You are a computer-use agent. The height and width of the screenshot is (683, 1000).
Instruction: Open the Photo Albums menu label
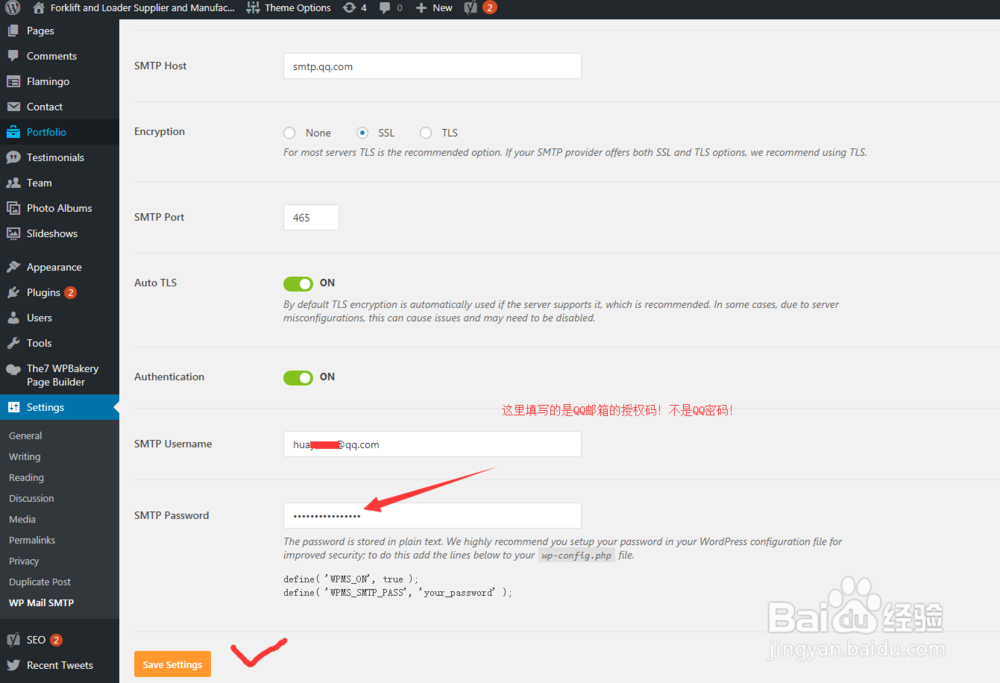point(59,208)
